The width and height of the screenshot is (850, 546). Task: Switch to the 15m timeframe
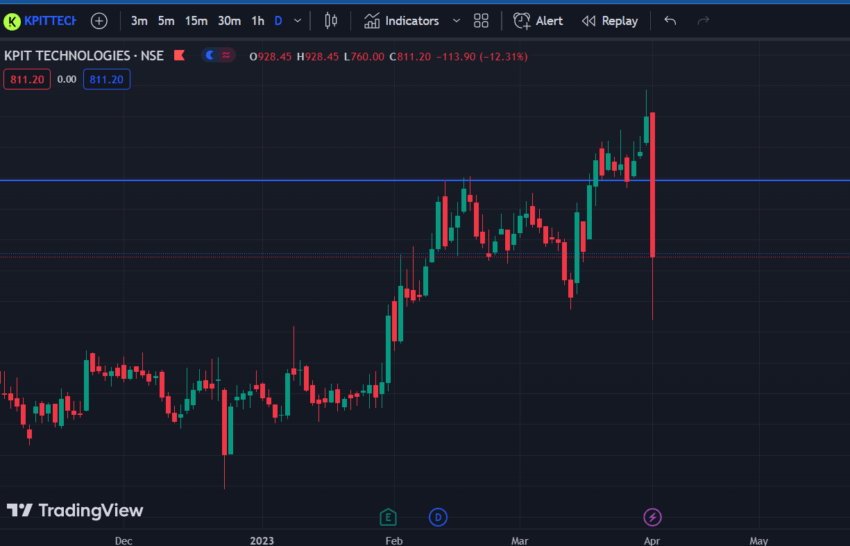pos(196,21)
